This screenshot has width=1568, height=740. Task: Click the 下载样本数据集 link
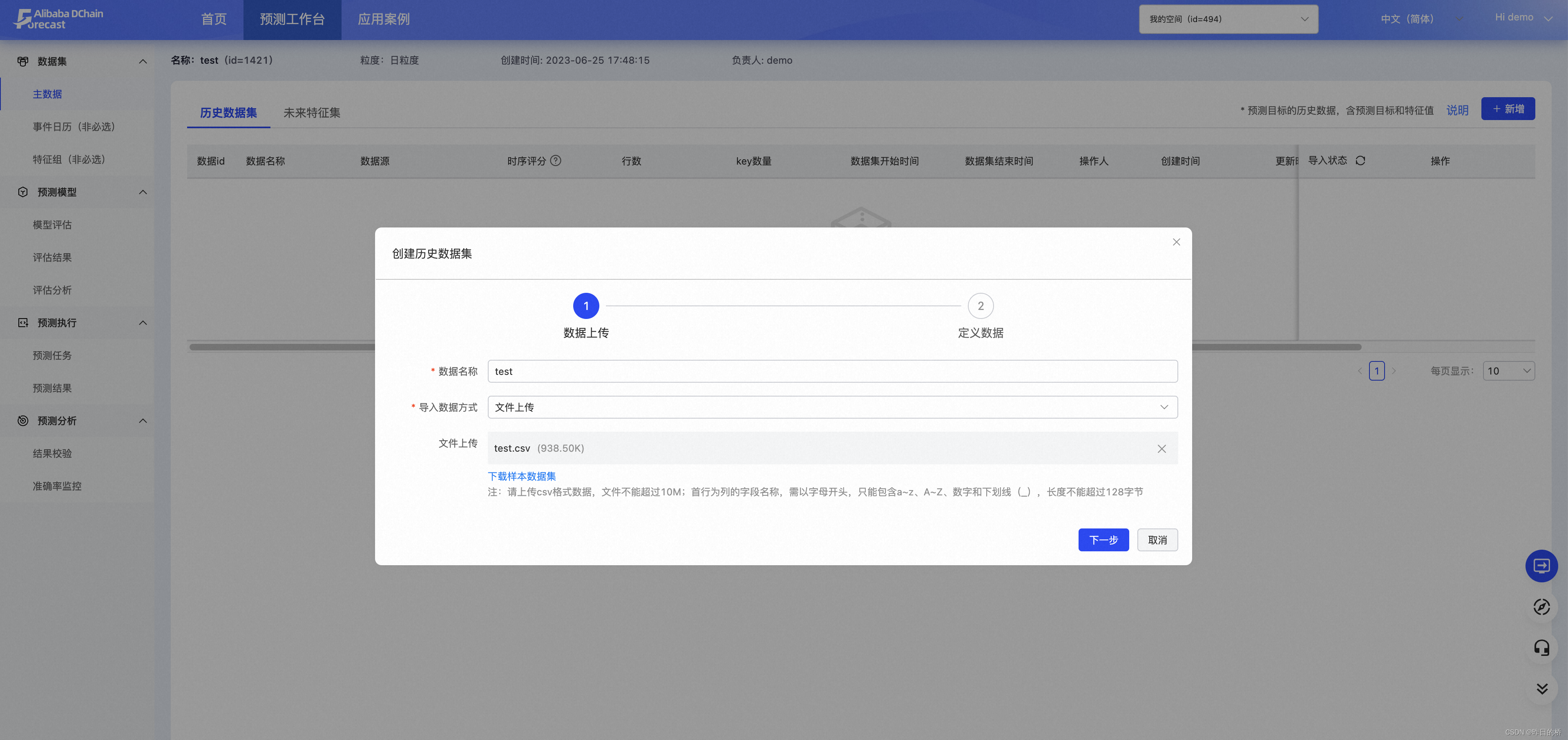click(522, 477)
